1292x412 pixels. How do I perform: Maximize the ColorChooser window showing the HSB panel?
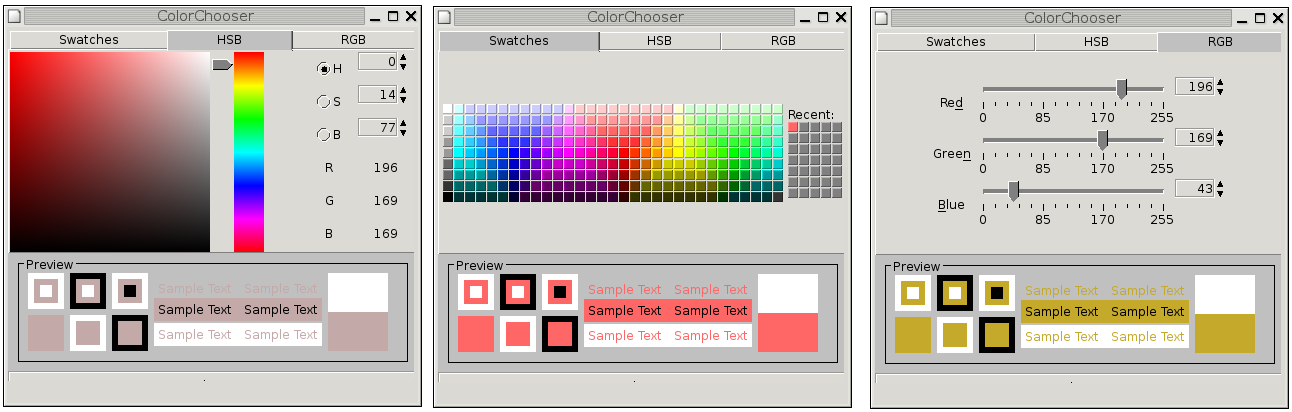tap(392, 17)
